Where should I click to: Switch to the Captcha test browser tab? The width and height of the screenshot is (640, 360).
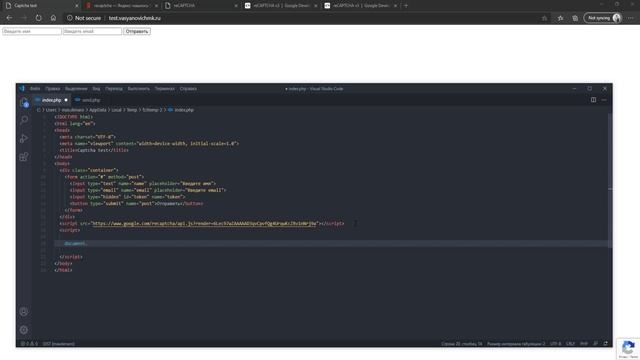pos(41,6)
